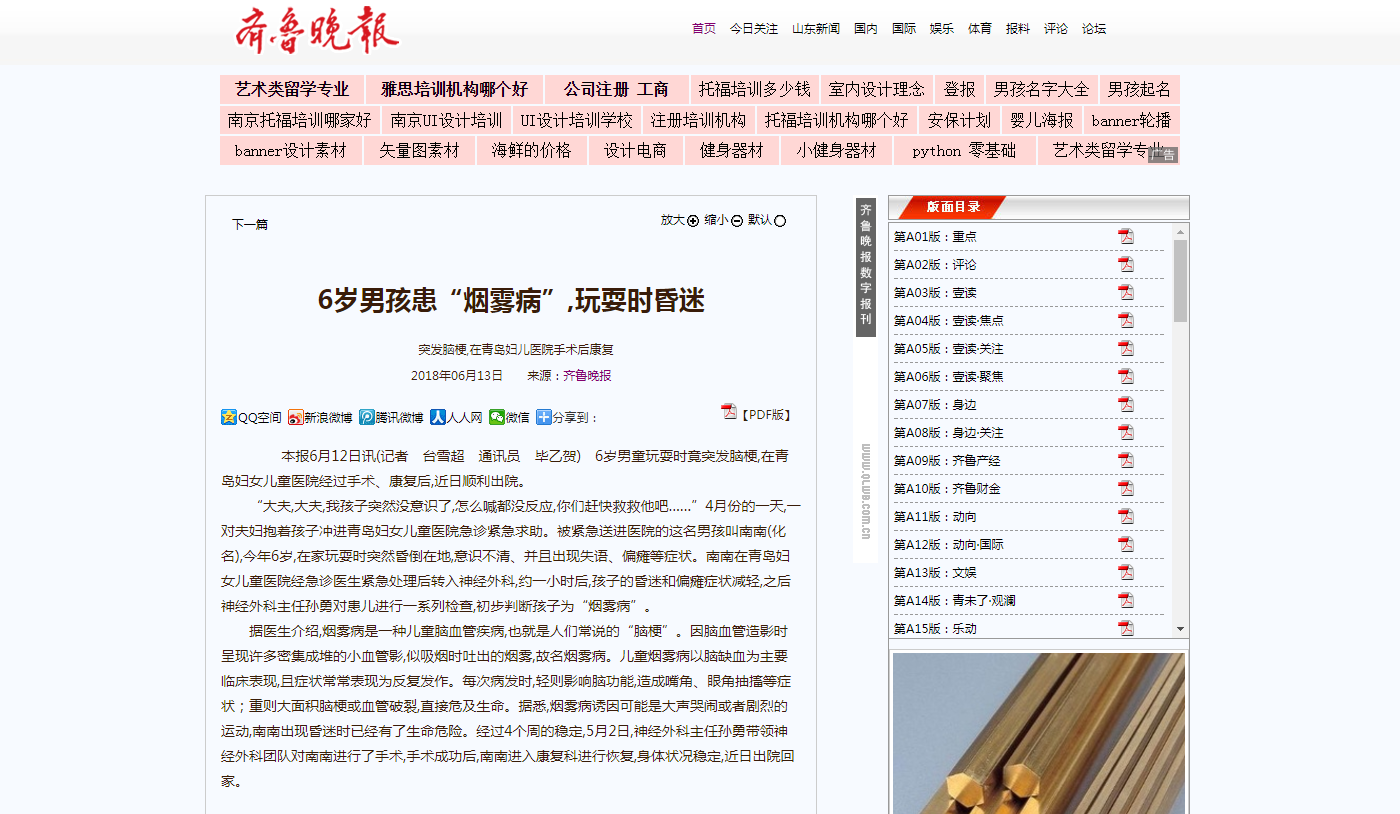Share via 微信 icon
1400x814 pixels.
497,417
